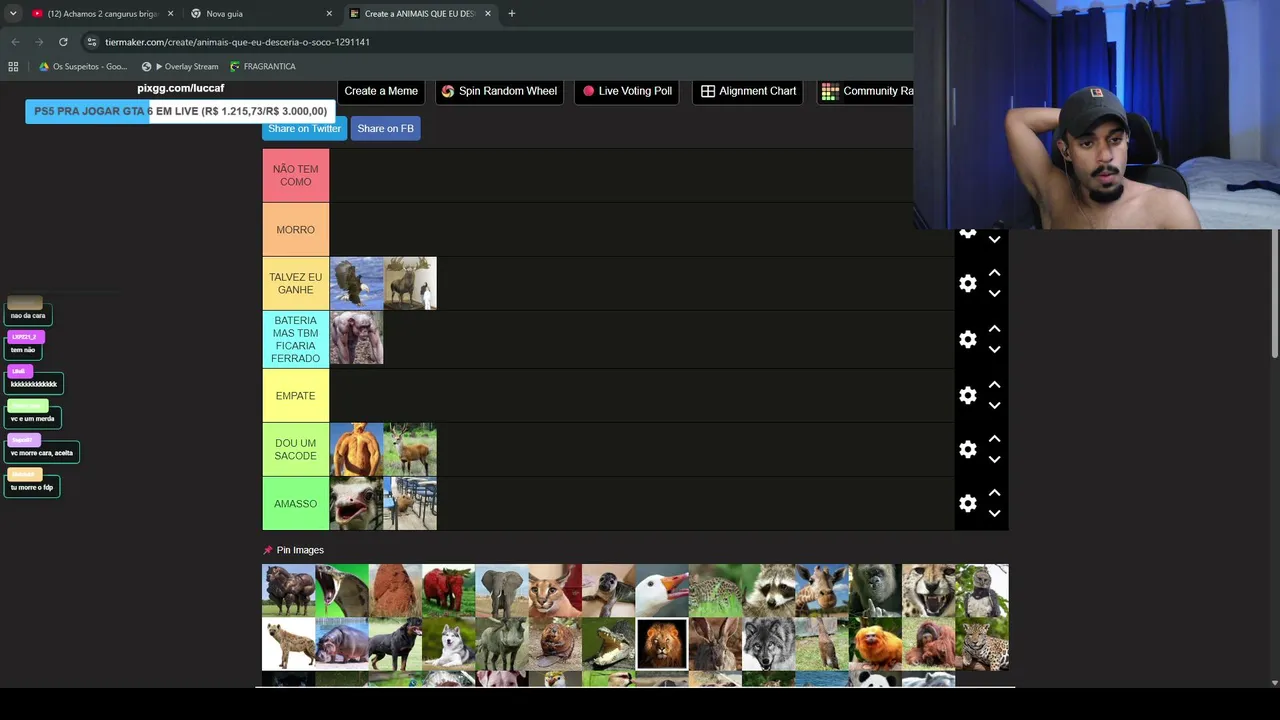Select the golden lion tamarin image

[x=875, y=644]
